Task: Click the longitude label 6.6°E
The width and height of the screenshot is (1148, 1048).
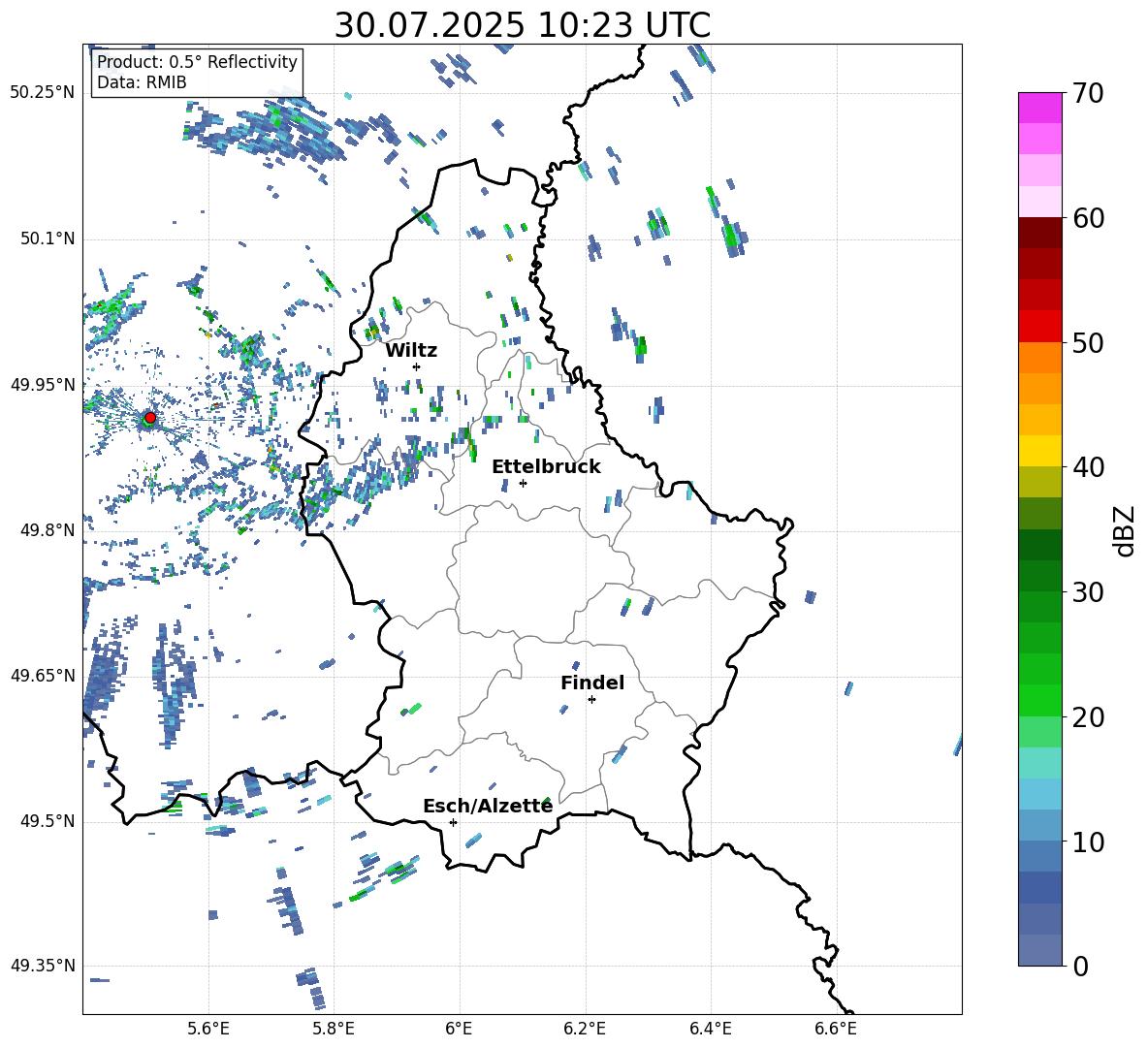Action: [x=836, y=1029]
